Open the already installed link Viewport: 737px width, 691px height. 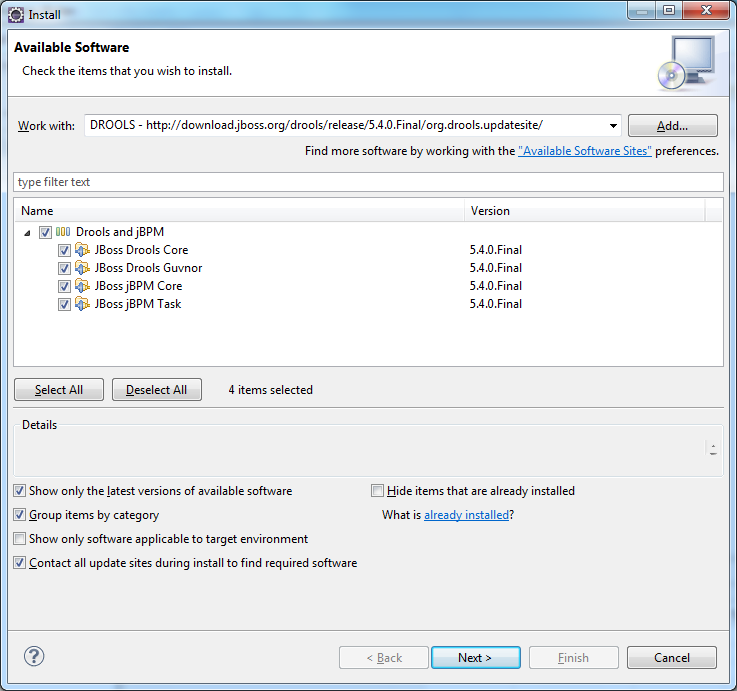[466, 515]
